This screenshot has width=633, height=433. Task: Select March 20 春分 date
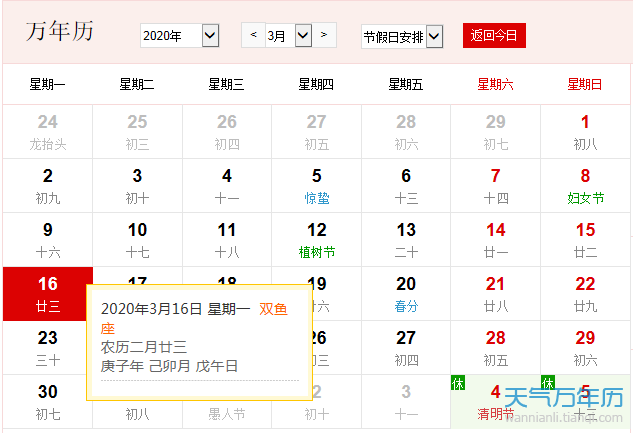[406, 294]
